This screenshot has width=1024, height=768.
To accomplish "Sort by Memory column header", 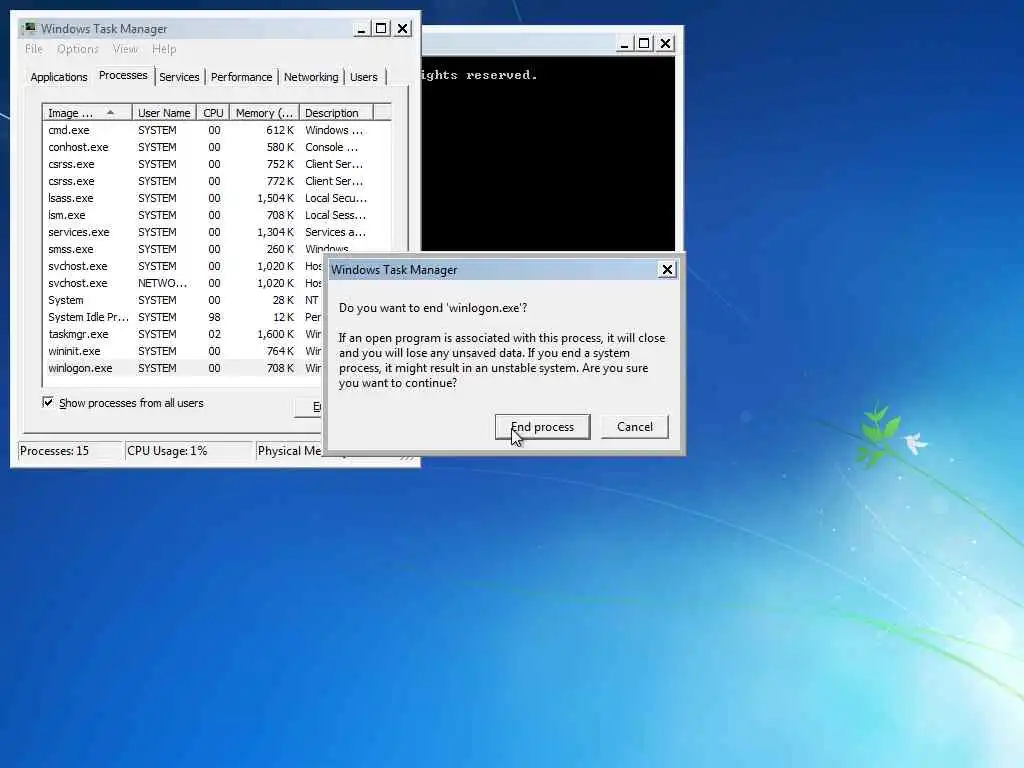I will [x=264, y=113].
